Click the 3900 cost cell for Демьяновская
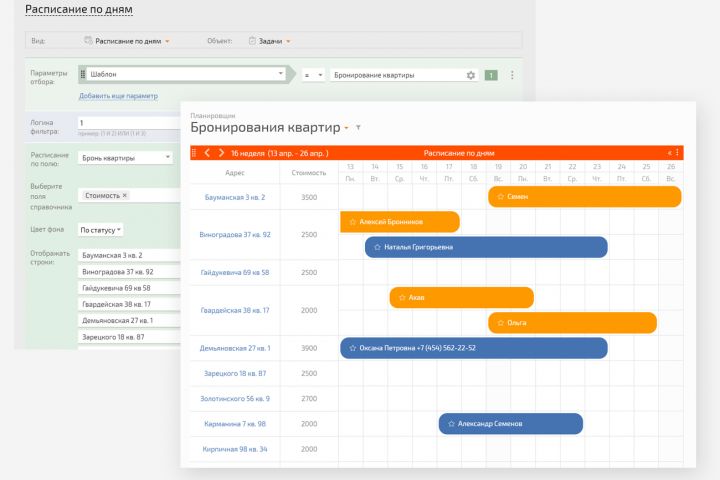This screenshot has width=720, height=480. coord(309,348)
